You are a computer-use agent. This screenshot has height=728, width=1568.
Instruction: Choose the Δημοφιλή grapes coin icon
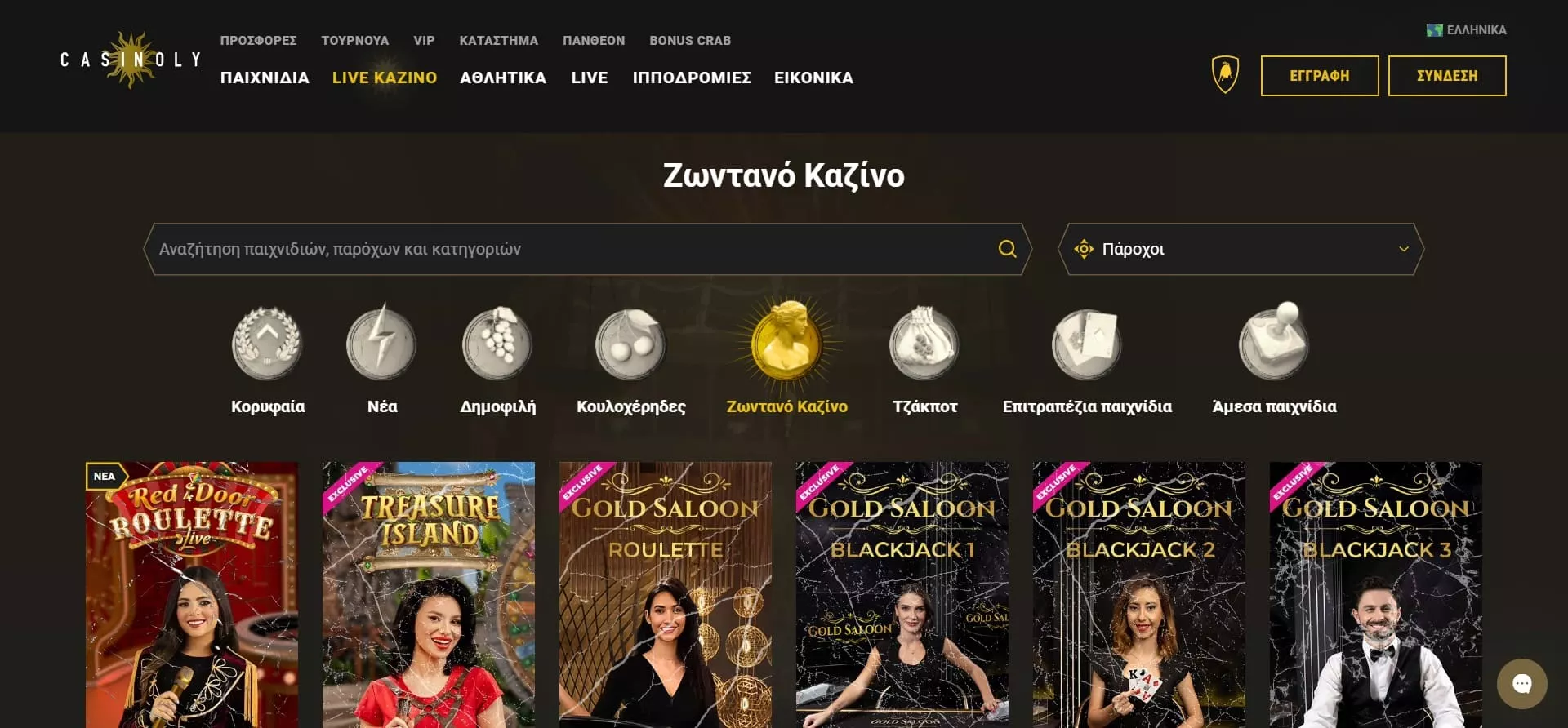click(x=497, y=343)
